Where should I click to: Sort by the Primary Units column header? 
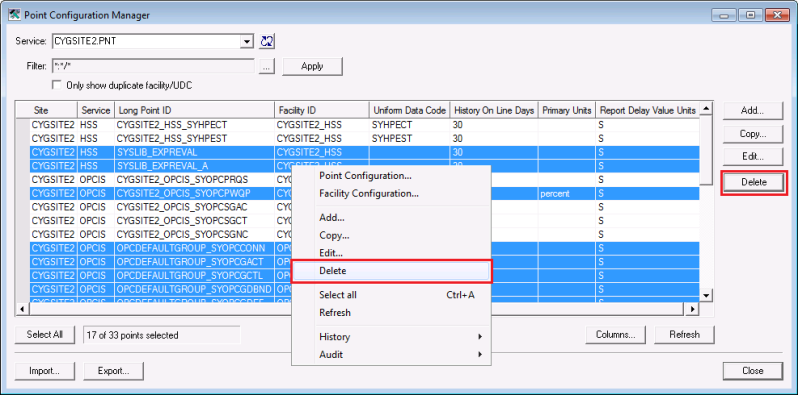point(567,110)
